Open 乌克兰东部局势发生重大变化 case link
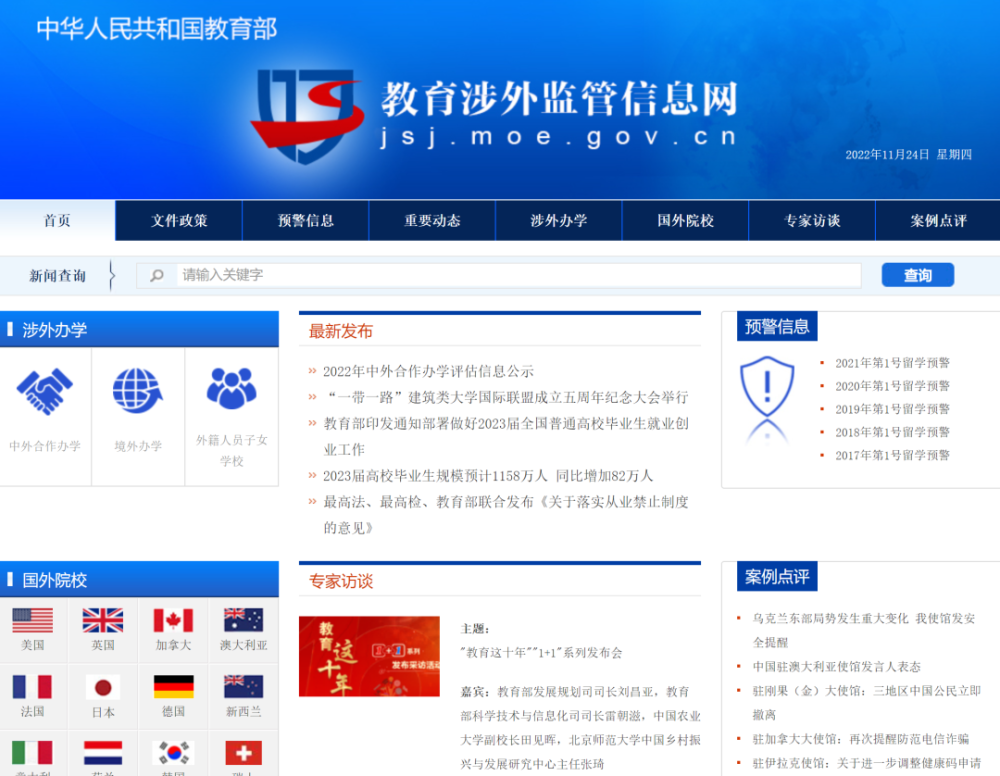This screenshot has height=776, width=1000. [x=864, y=630]
